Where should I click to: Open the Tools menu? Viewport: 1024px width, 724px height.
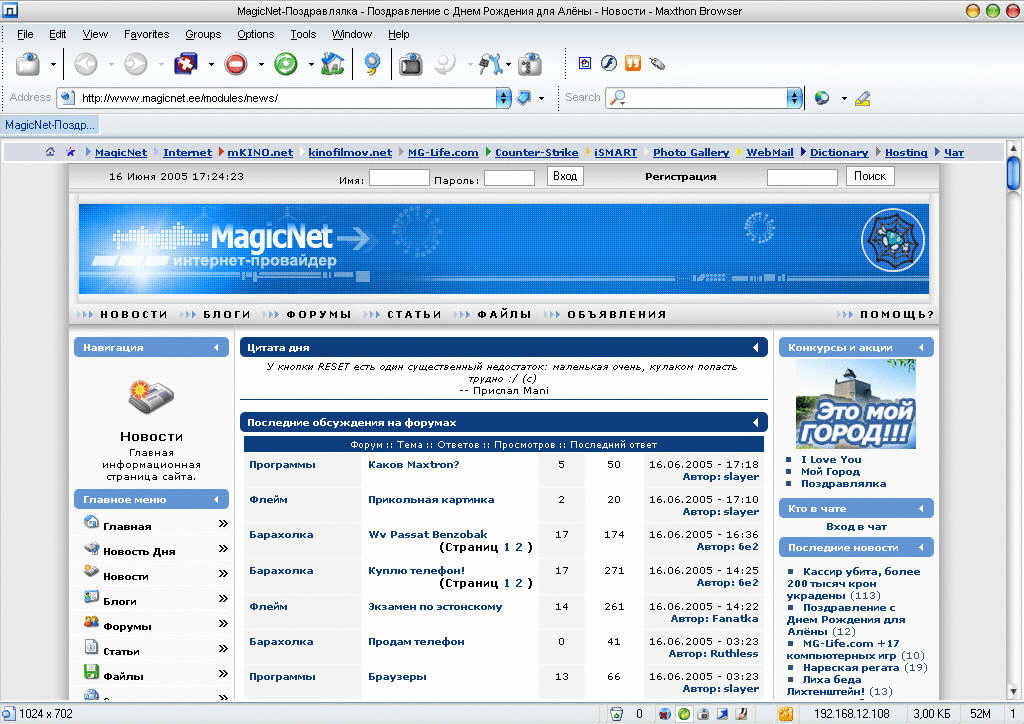303,35
